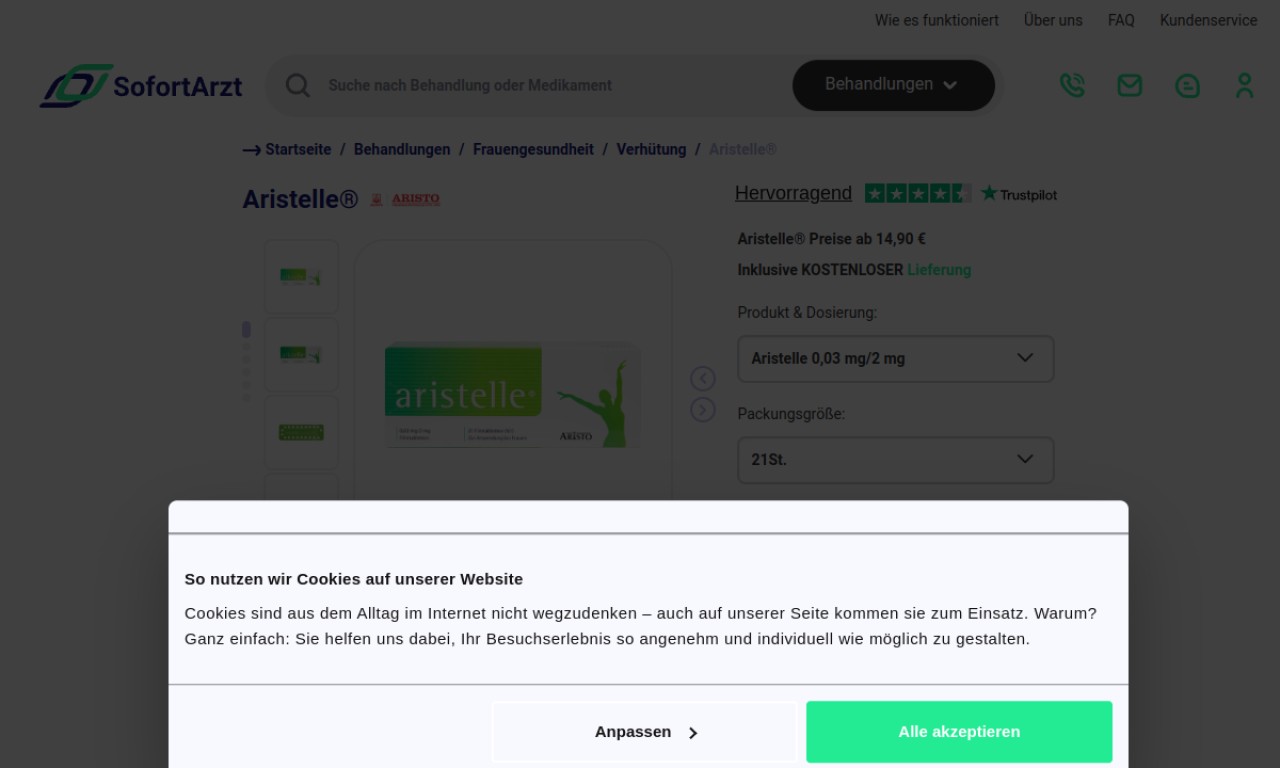This screenshot has width=1280, height=768.
Task: Click the SofortArzt logo
Action: [141, 86]
